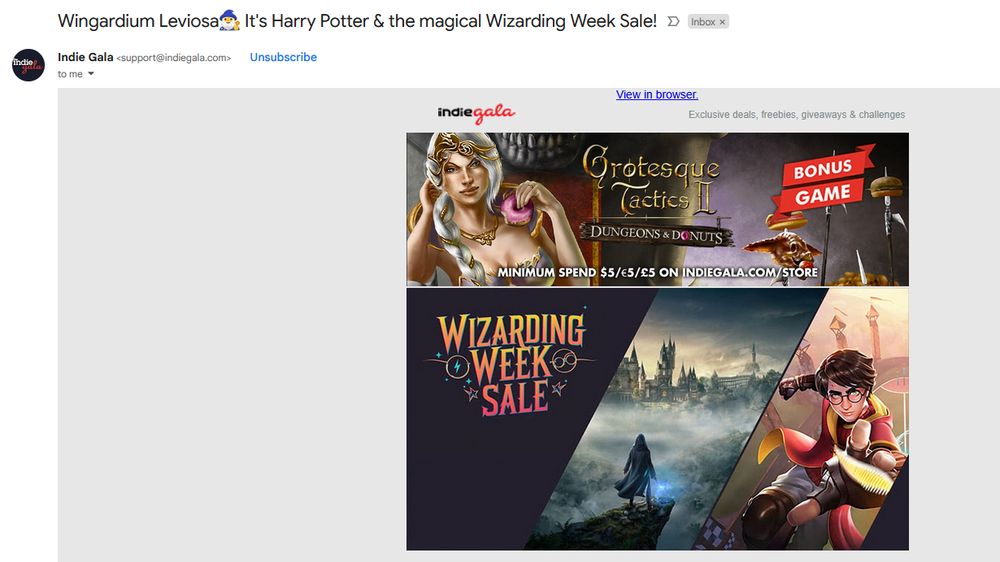Open the Indie Gala sender avatar
Viewport: 1000px width, 562px height.
pos(28,64)
